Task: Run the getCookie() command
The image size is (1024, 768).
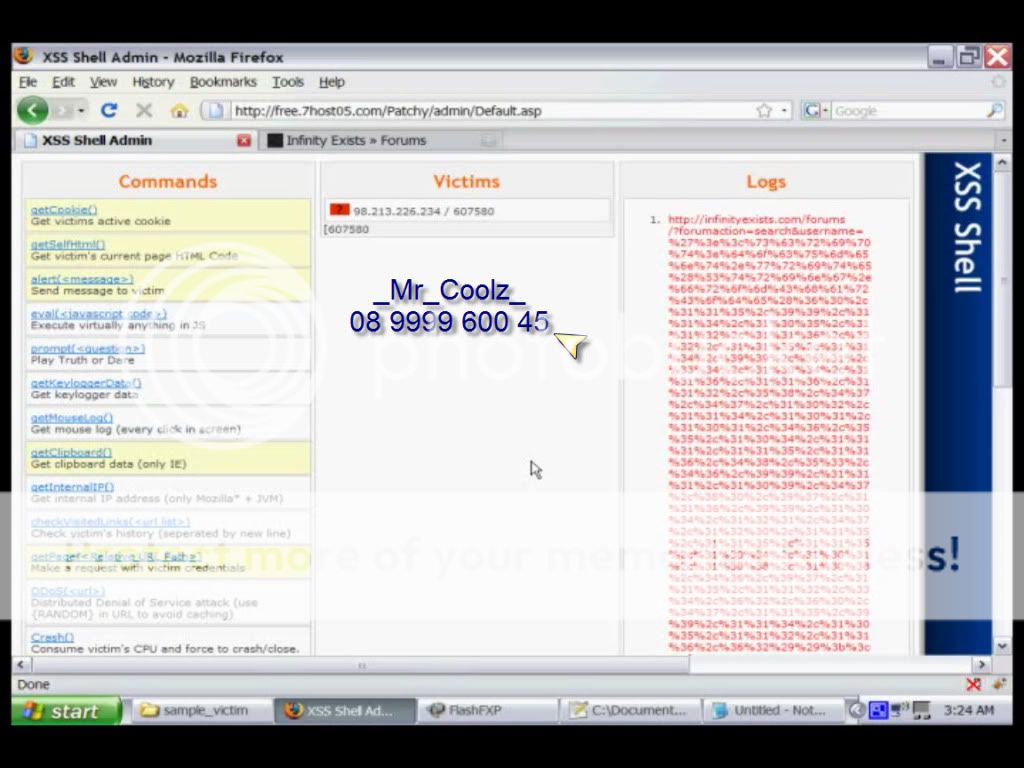Action: 64,210
